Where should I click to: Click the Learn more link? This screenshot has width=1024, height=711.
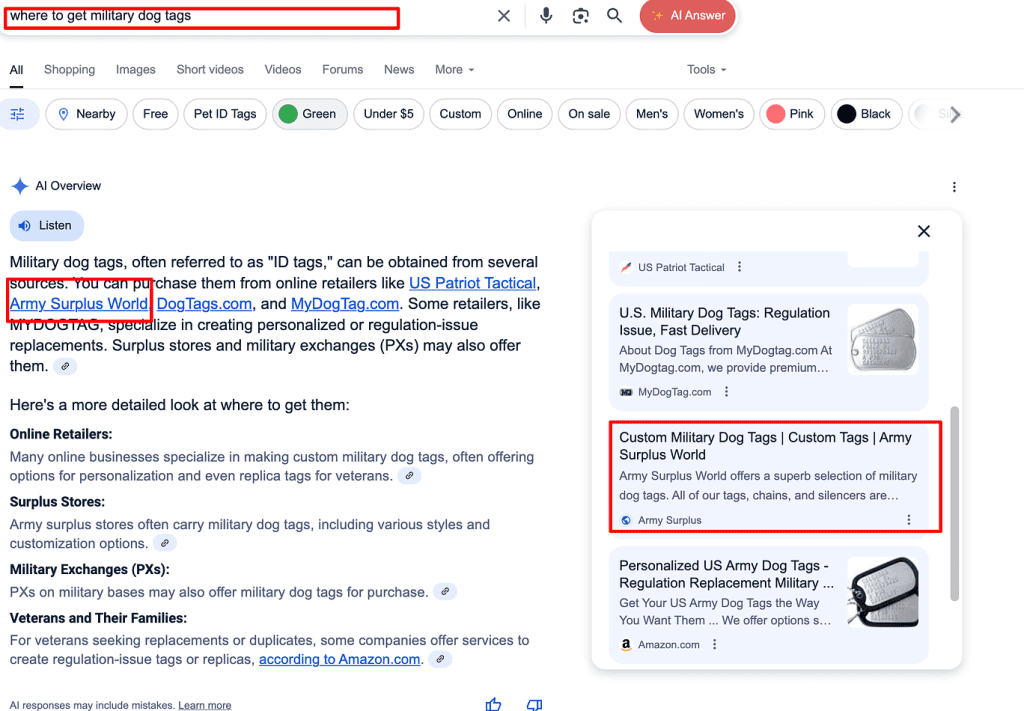click(x=205, y=705)
